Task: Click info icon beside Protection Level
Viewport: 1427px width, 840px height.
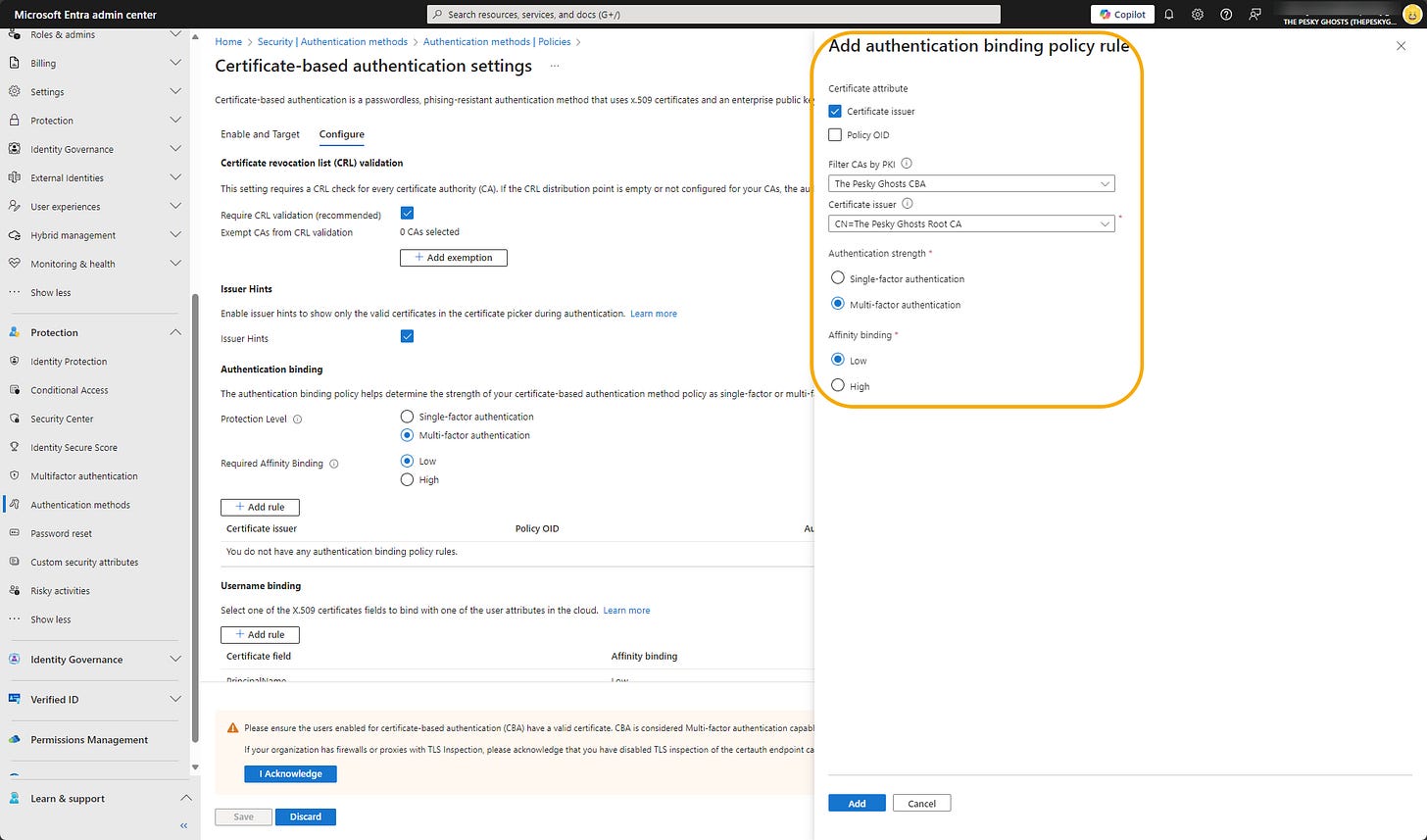Action: [x=298, y=419]
